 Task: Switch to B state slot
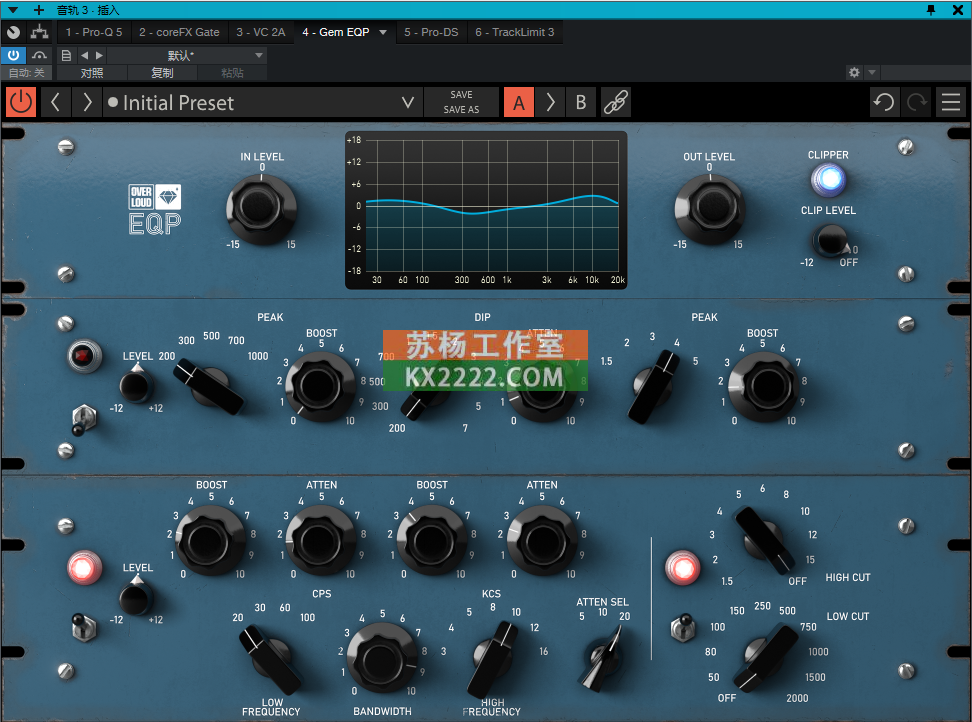(x=581, y=102)
